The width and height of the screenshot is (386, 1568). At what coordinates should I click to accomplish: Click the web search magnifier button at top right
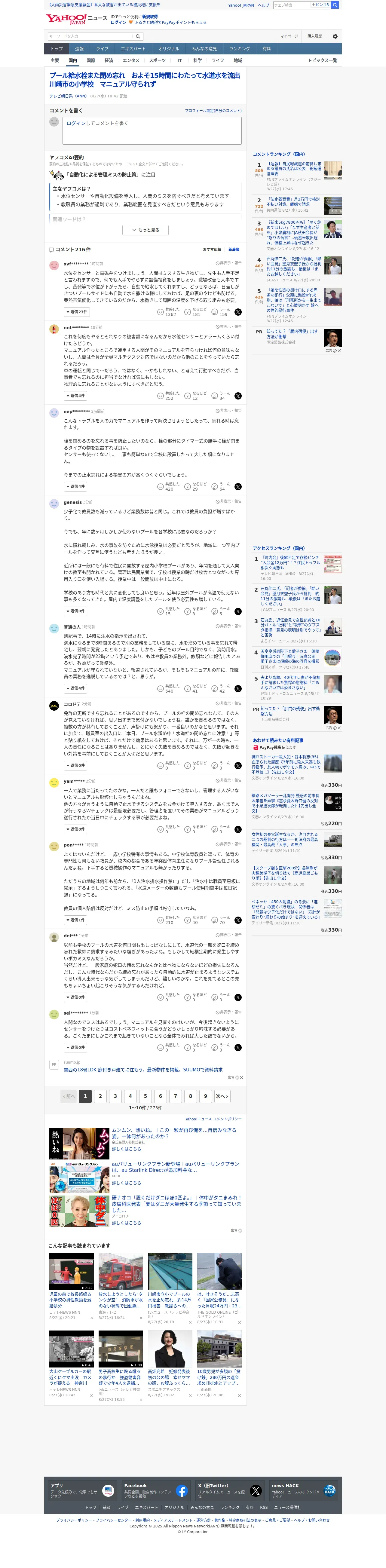335,5
